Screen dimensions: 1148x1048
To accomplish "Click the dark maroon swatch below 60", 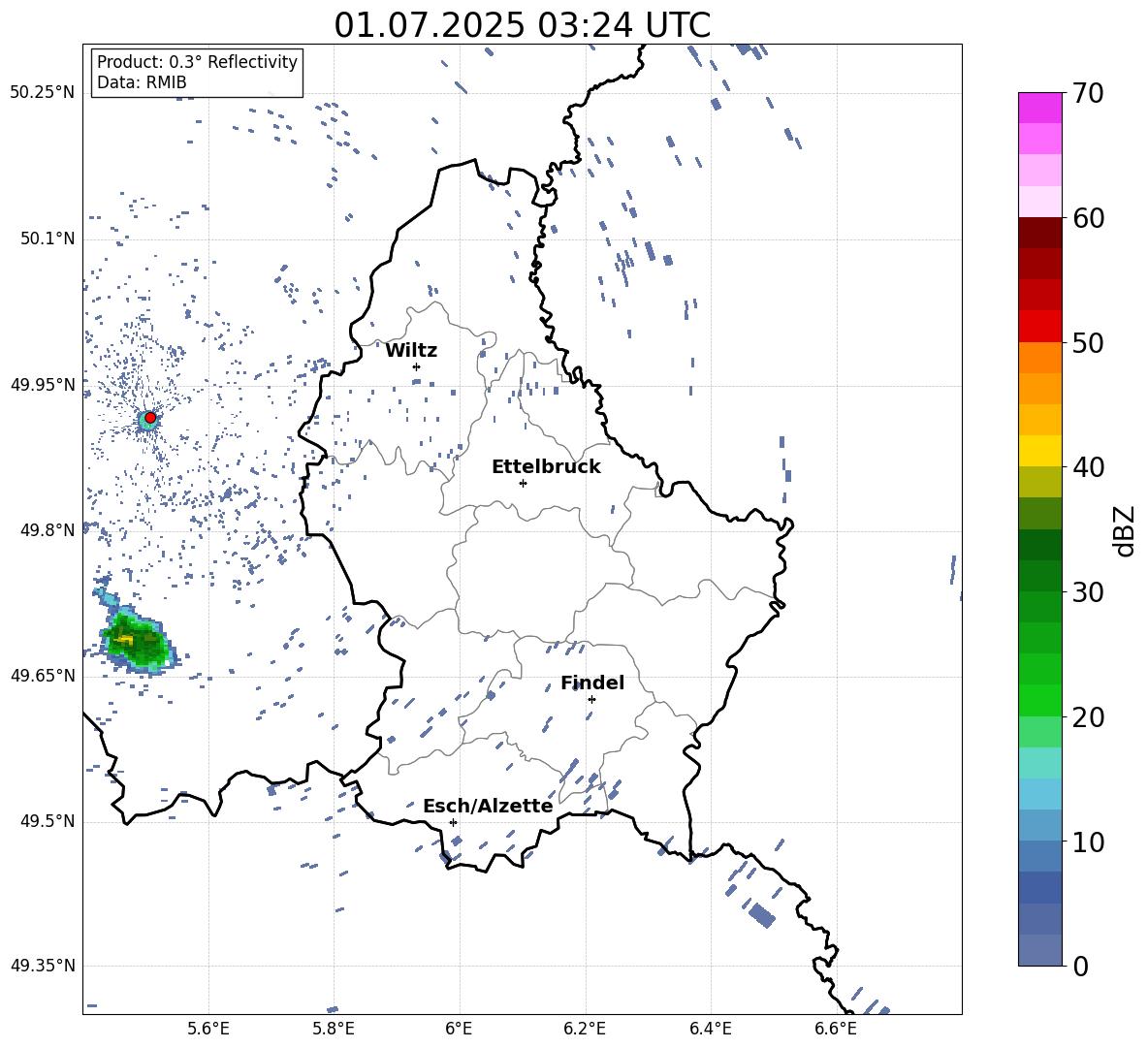I will pyautogui.click(x=1039, y=233).
